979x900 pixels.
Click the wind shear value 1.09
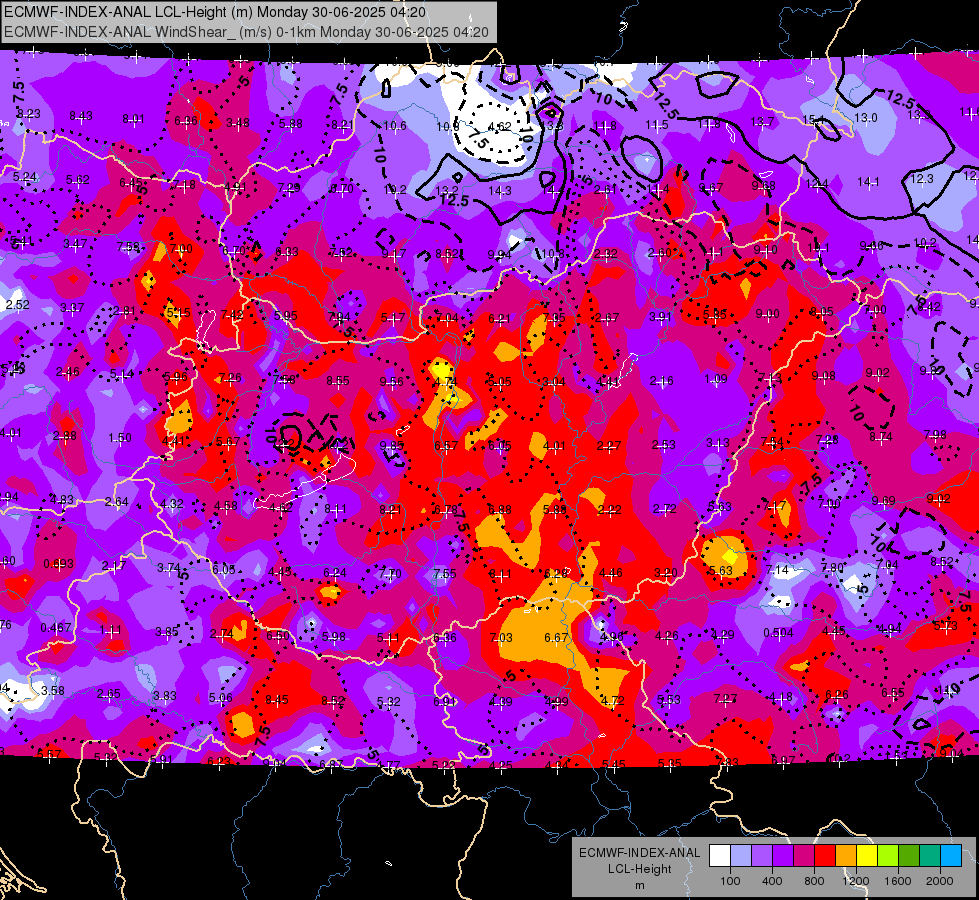point(716,379)
